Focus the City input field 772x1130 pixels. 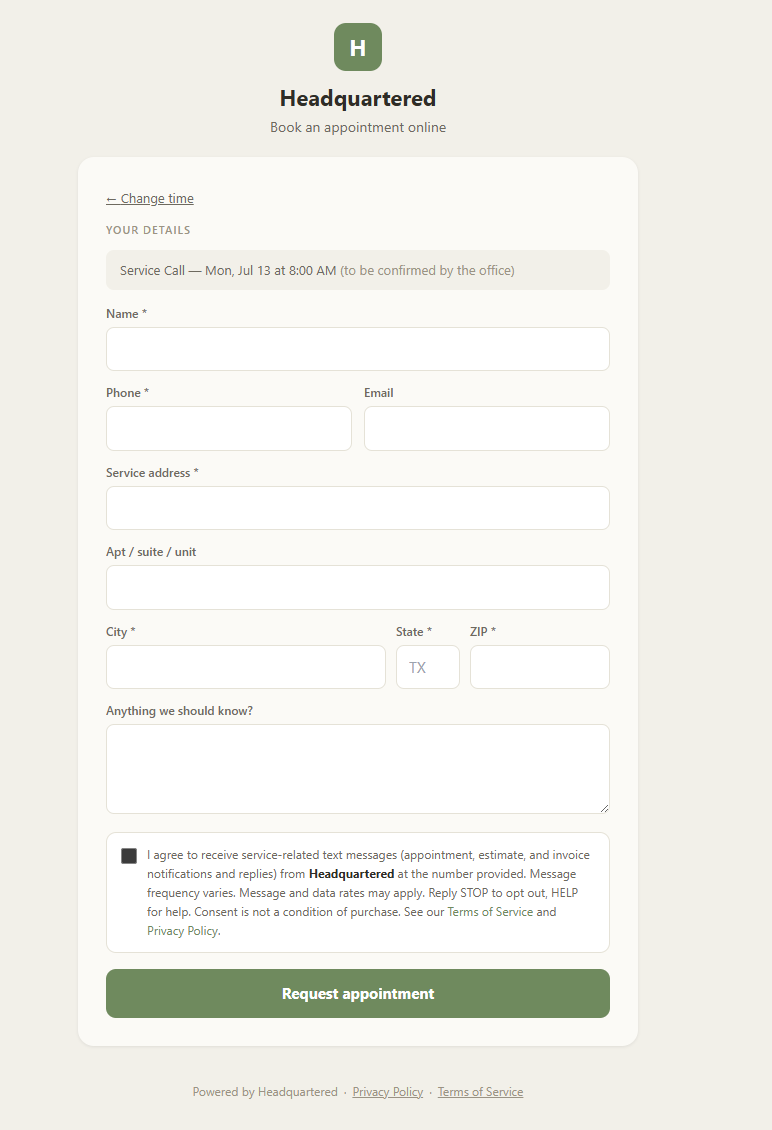point(246,667)
